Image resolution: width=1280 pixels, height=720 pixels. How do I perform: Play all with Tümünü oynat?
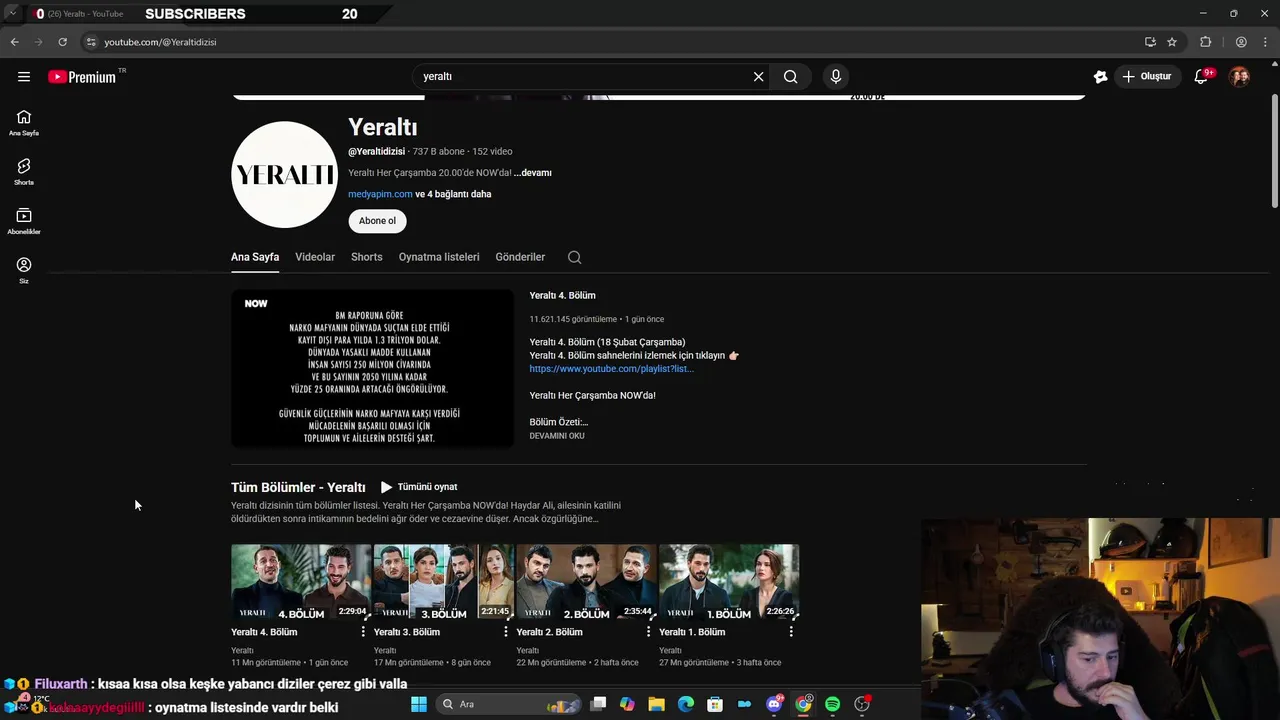(x=419, y=487)
